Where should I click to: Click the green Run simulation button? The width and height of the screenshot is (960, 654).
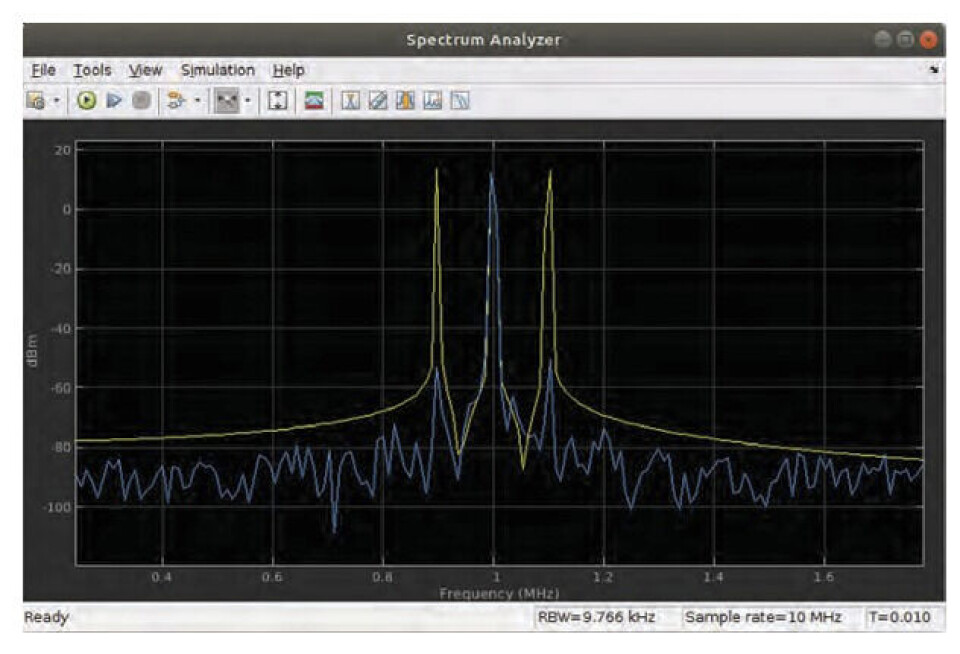pyautogui.click(x=86, y=100)
